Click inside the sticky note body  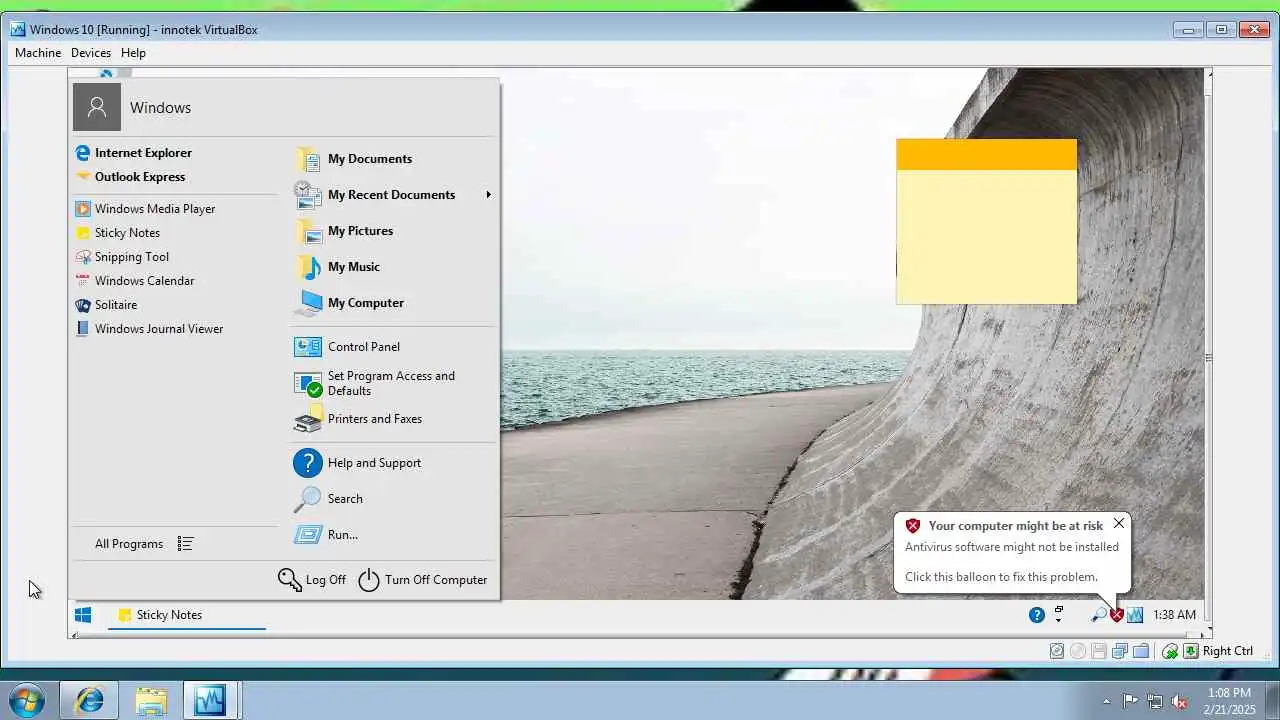pos(987,237)
